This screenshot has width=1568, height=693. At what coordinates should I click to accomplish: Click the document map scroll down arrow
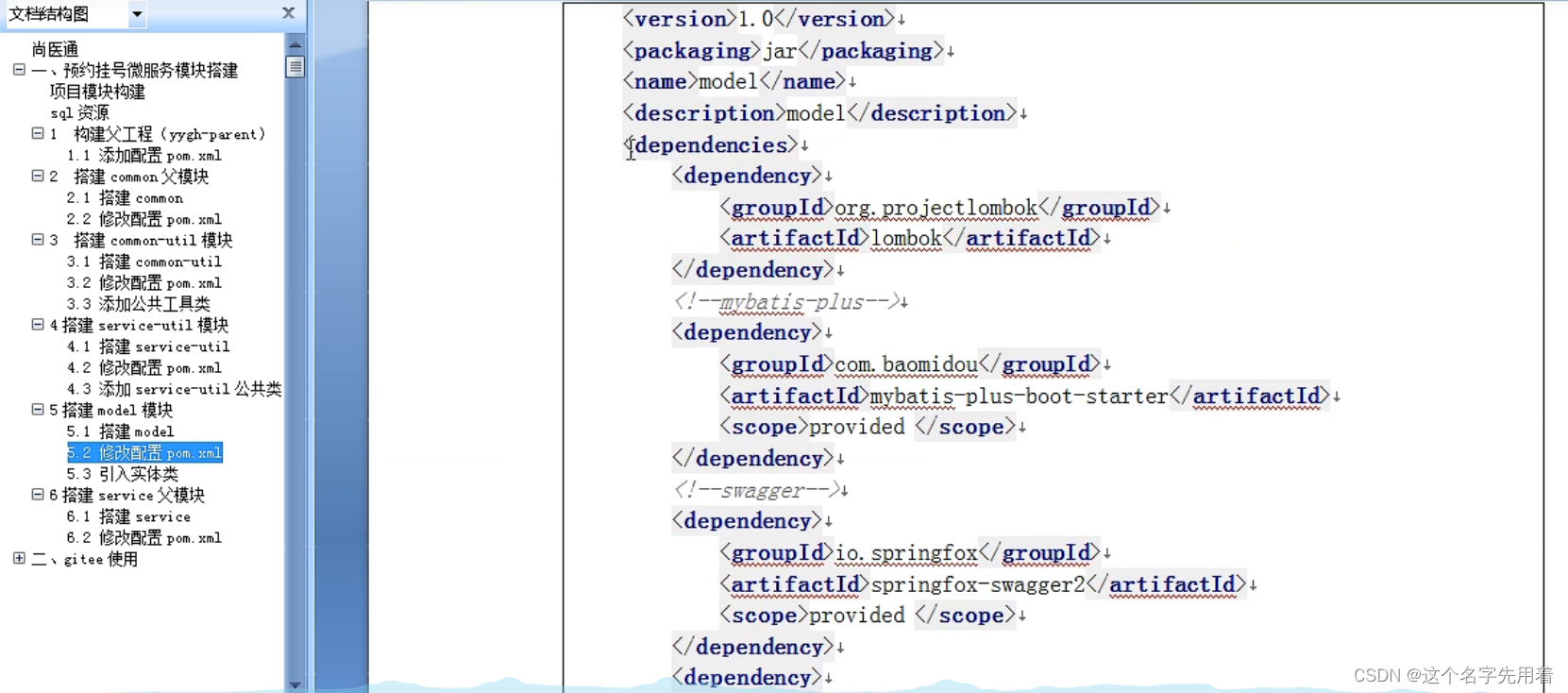295,685
